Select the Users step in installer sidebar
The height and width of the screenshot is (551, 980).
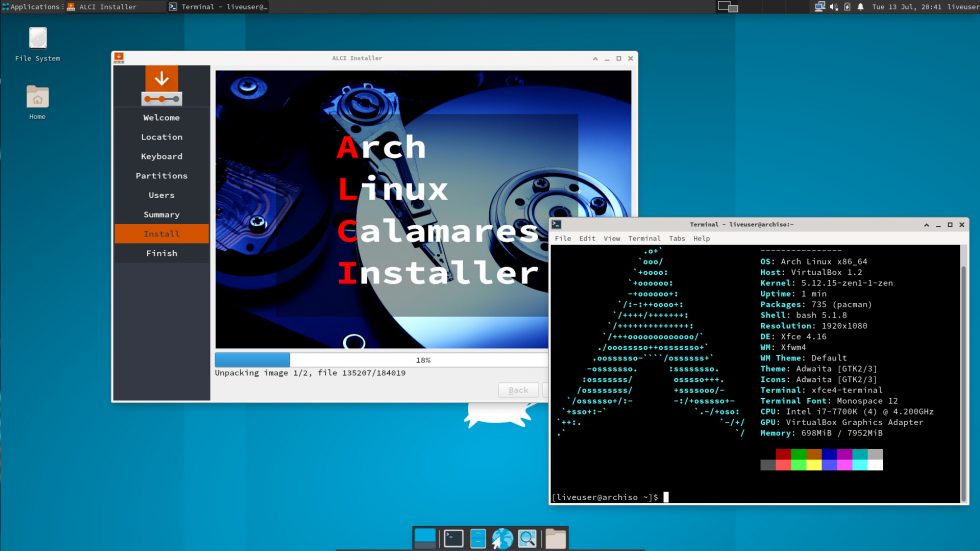click(x=161, y=195)
